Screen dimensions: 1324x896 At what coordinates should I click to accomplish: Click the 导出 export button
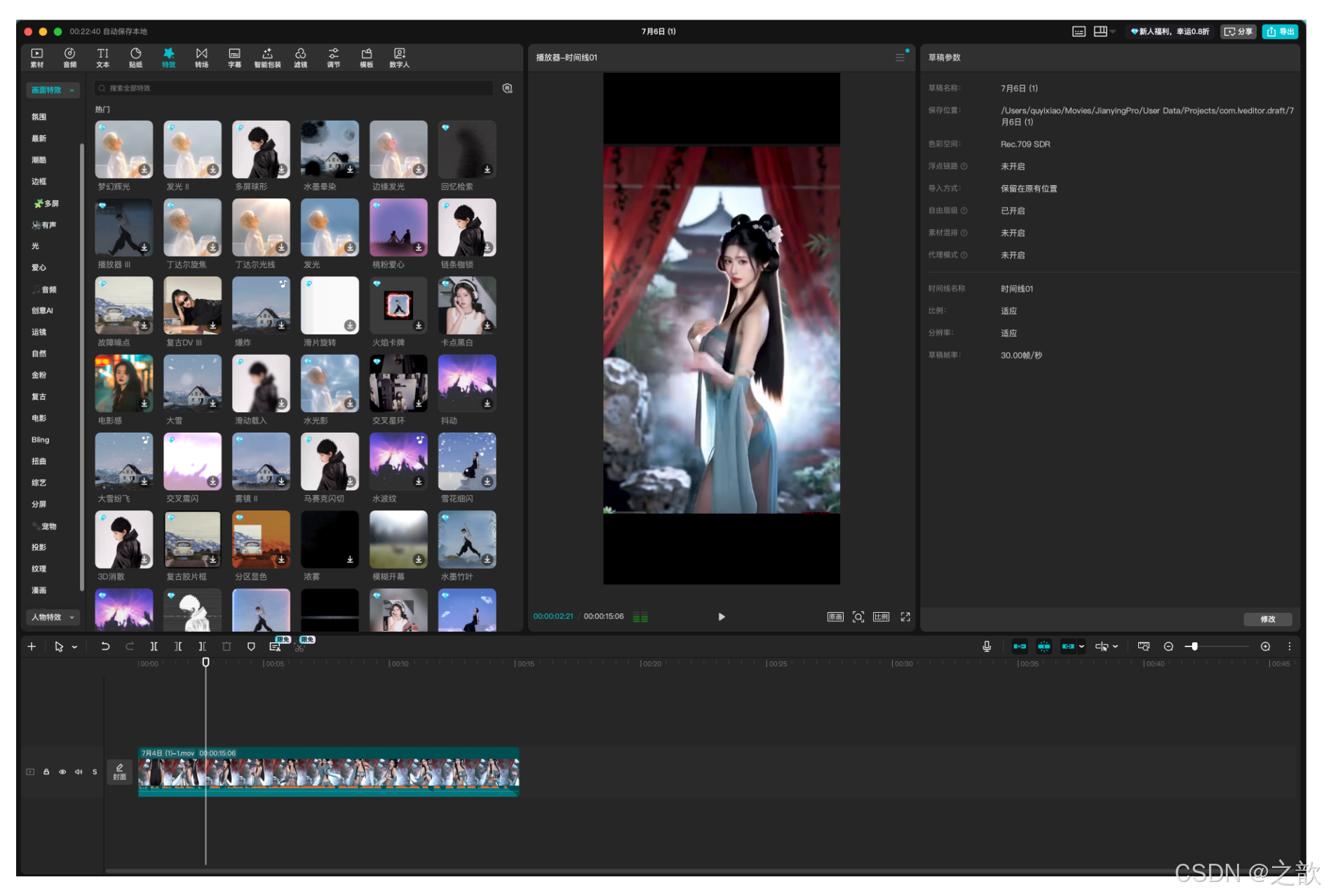click(1281, 32)
